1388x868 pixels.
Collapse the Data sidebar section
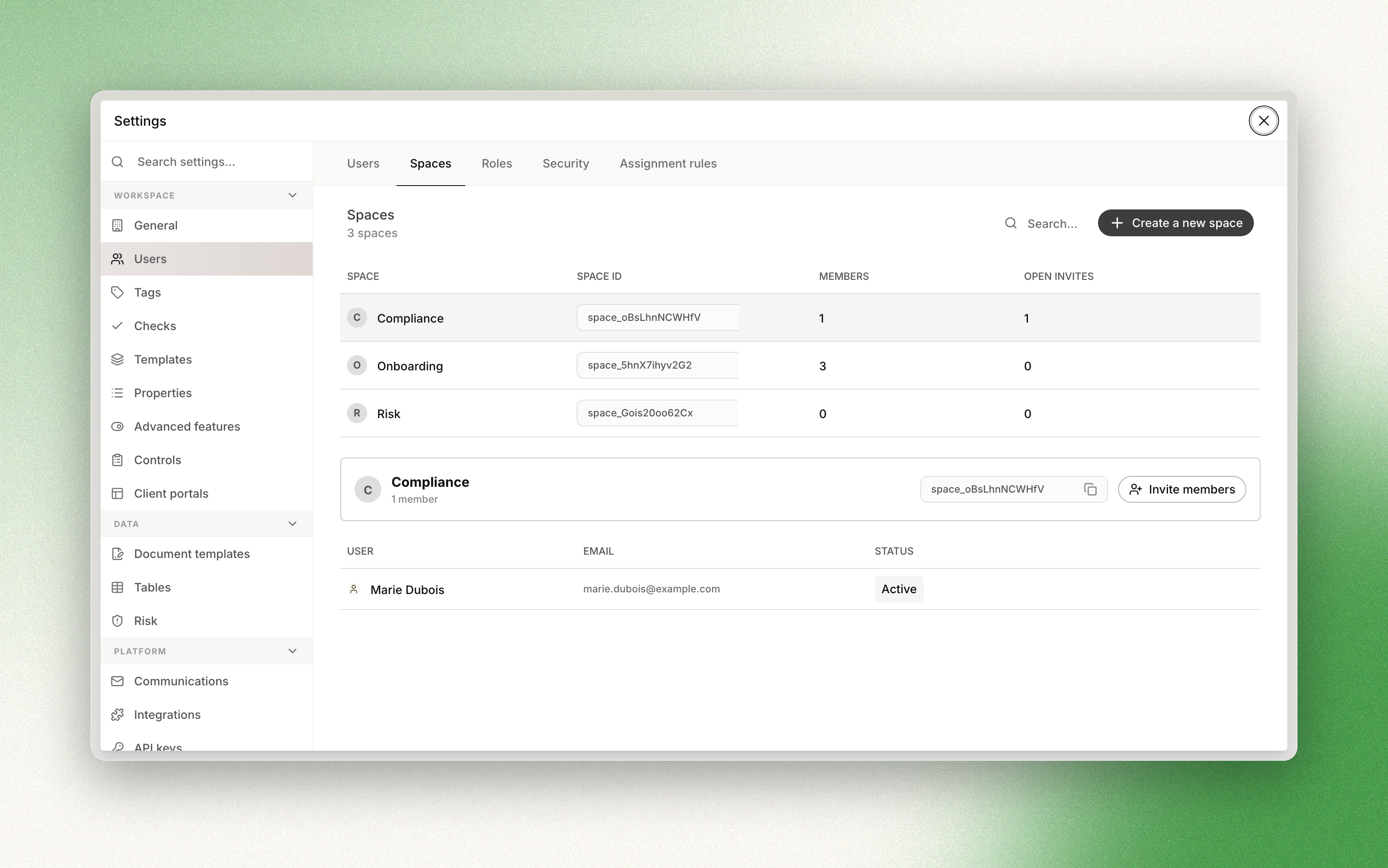tap(292, 524)
